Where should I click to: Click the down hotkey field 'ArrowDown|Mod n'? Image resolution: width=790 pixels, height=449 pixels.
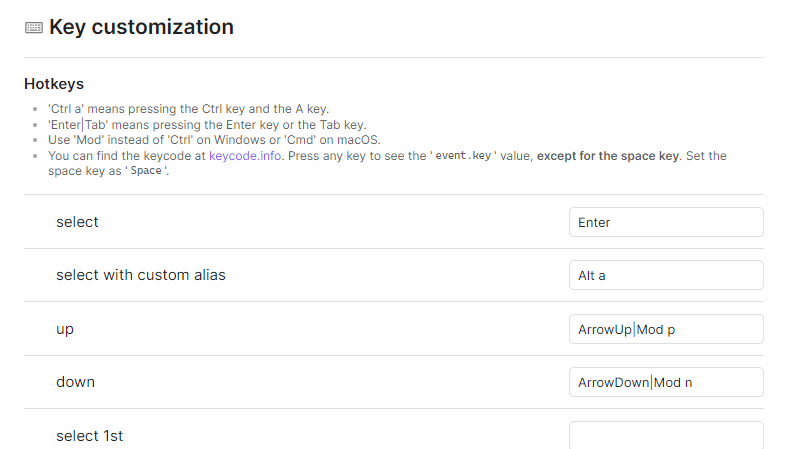pyautogui.click(x=666, y=382)
